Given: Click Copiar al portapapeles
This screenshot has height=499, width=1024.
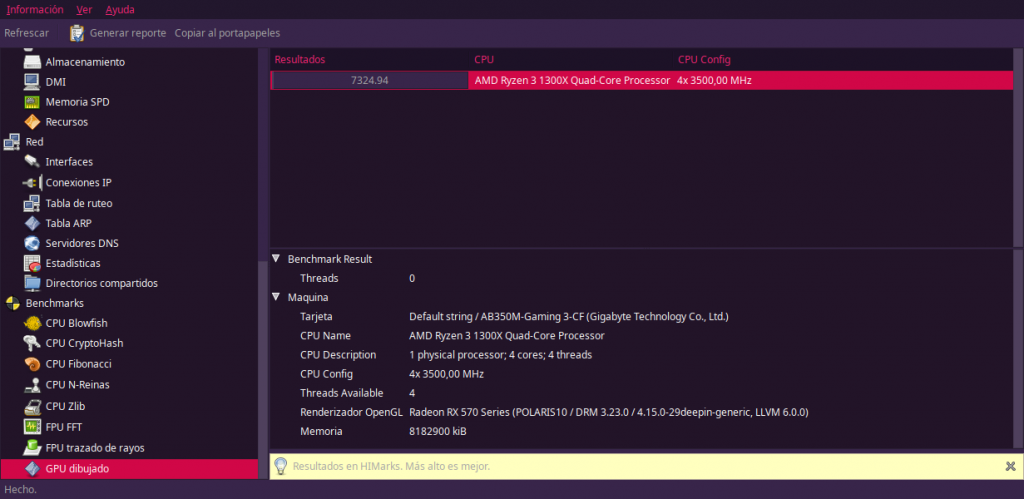Looking at the screenshot, I should coord(227,33).
